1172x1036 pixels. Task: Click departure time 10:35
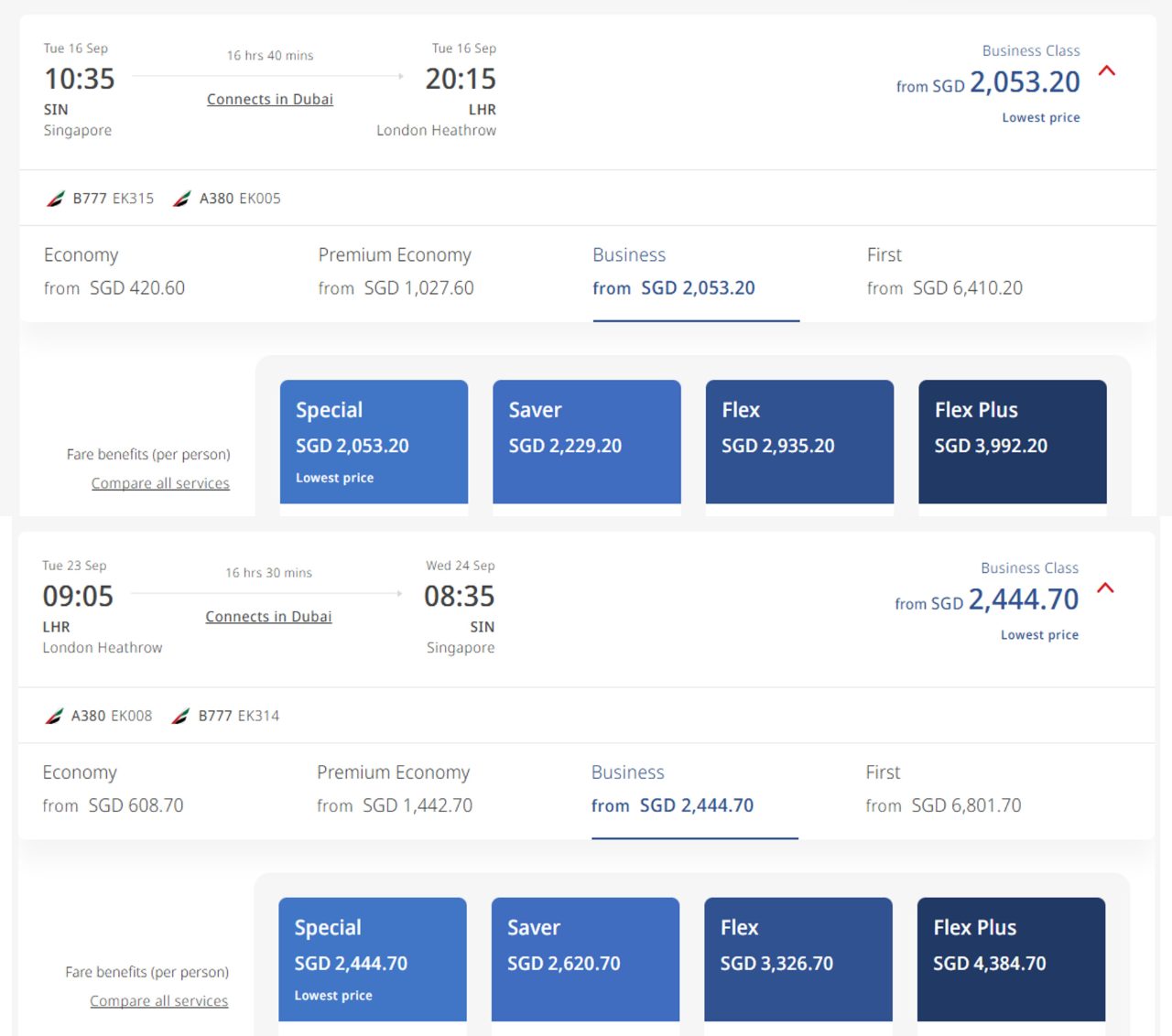pyautogui.click(x=80, y=79)
